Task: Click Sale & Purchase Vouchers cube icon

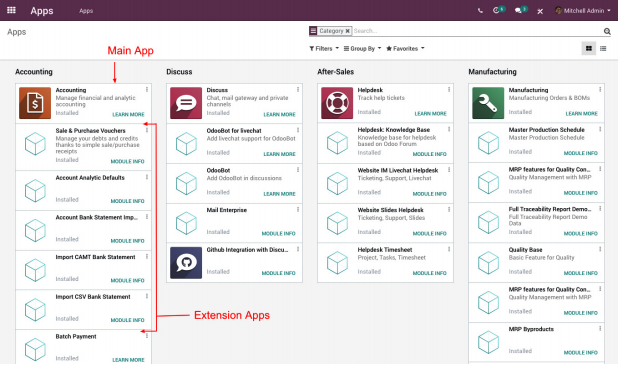Action: (x=35, y=143)
